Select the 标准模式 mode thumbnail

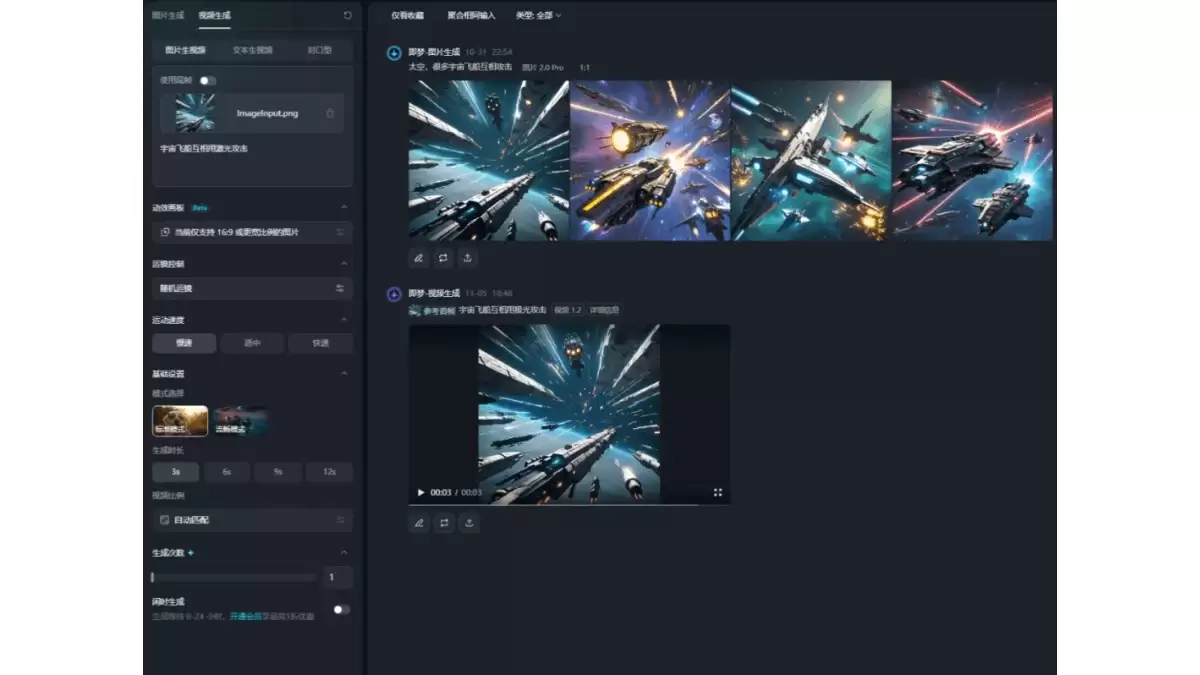180,421
